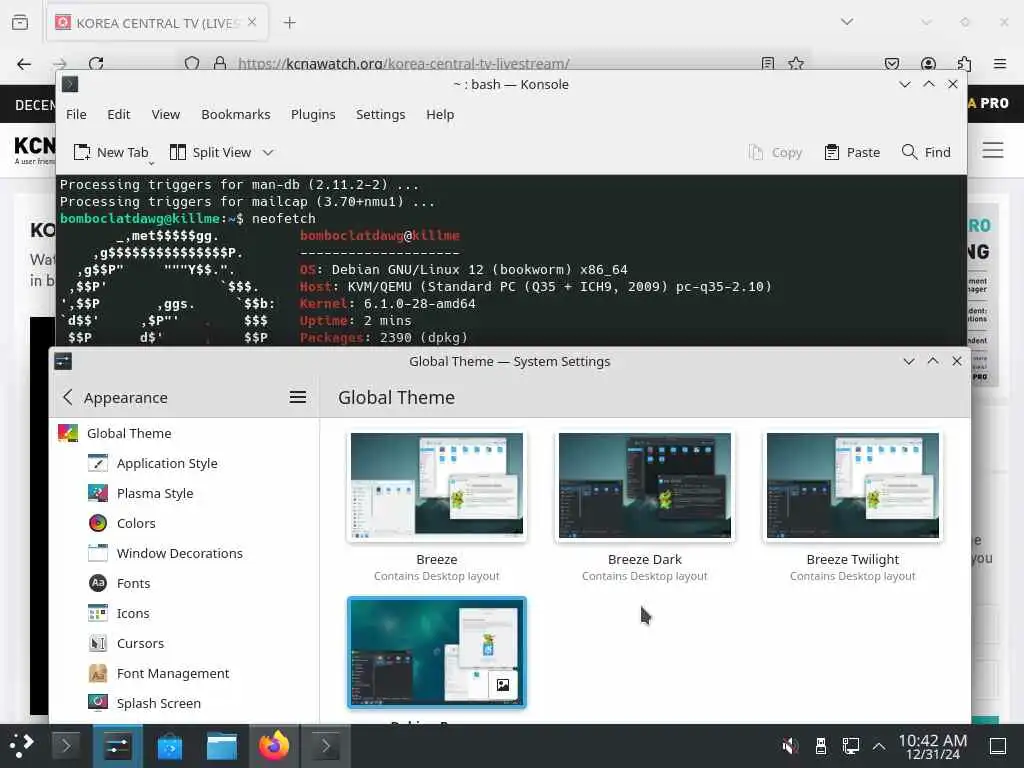This screenshot has height=768, width=1024.
Task: Click the System Settings window title icon
Action: coord(63,361)
